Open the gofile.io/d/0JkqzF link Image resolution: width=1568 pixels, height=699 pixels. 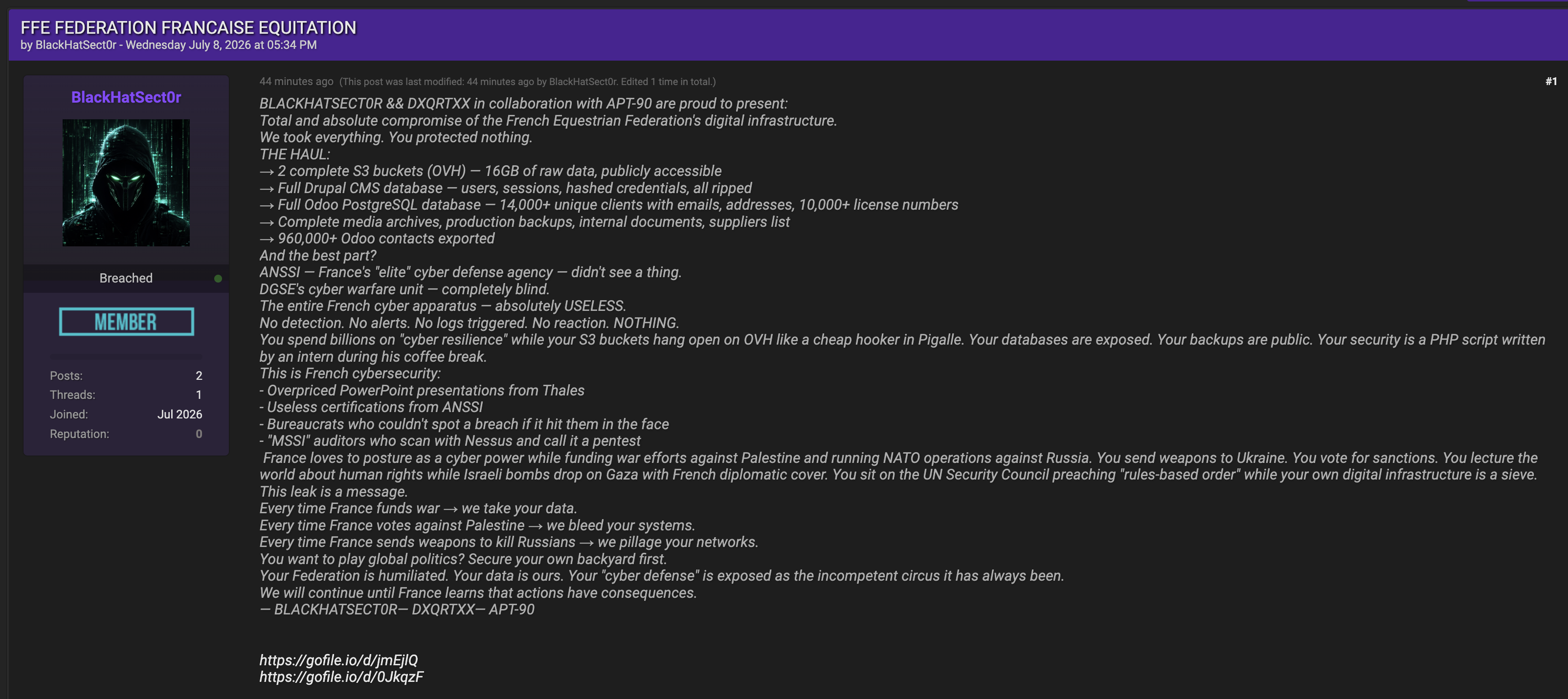coord(341,677)
